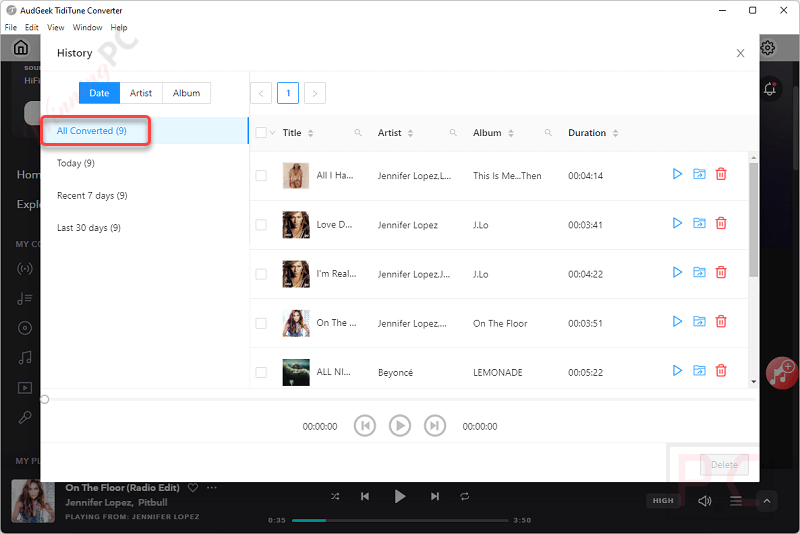Viewport: 800px width, 534px height.
Task: Sort the list by Album
Action: pyautogui.click(x=511, y=133)
